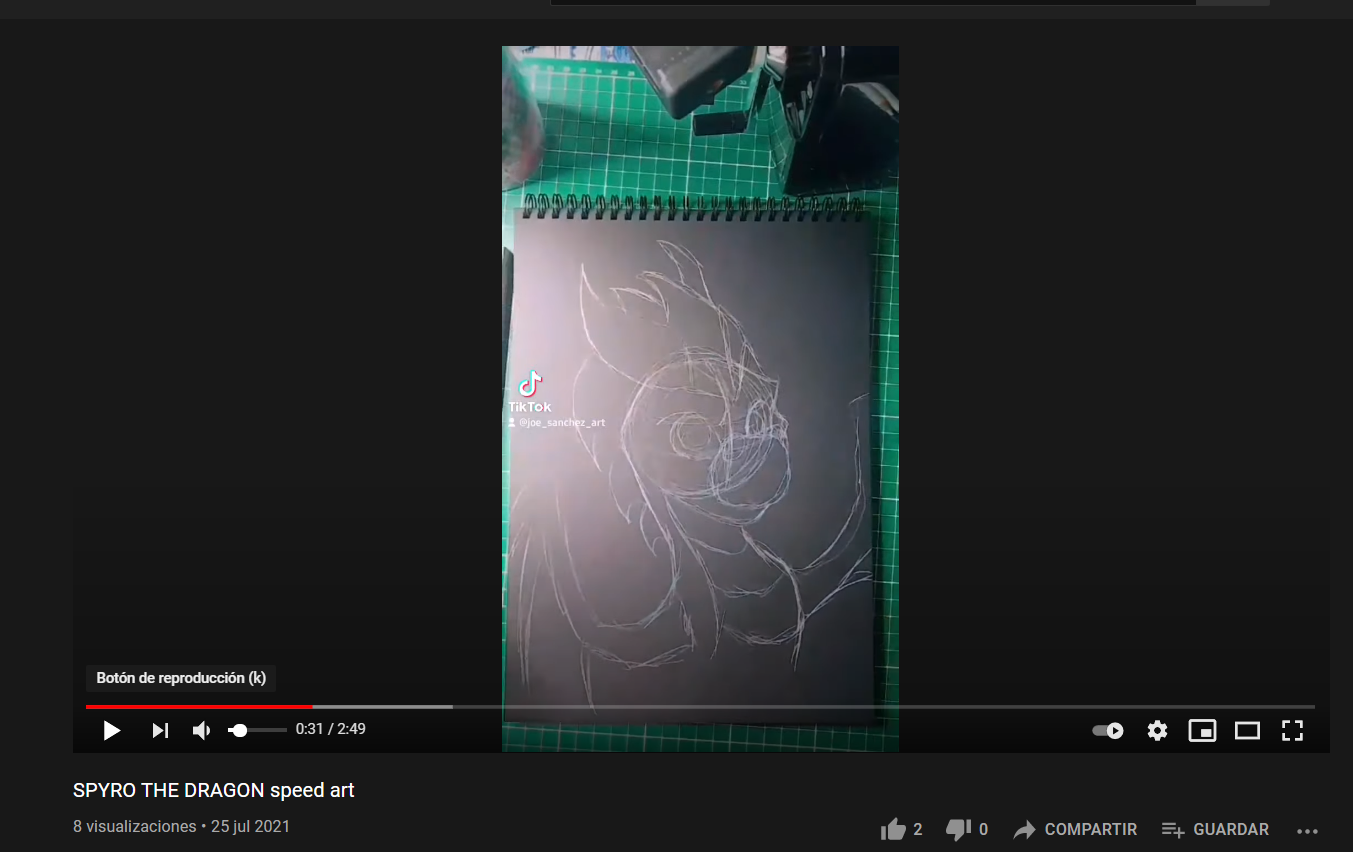
Task: Open the three-dot more actions menu
Action: coord(1308,830)
